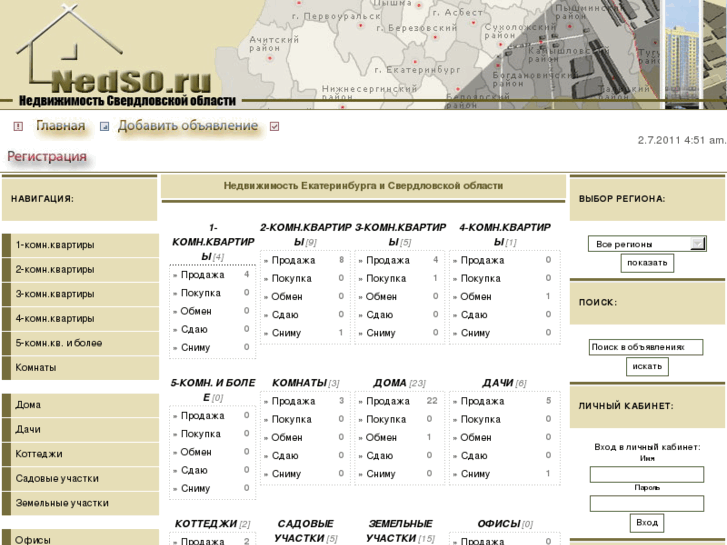Open the Главная menu item

(60, 126)
